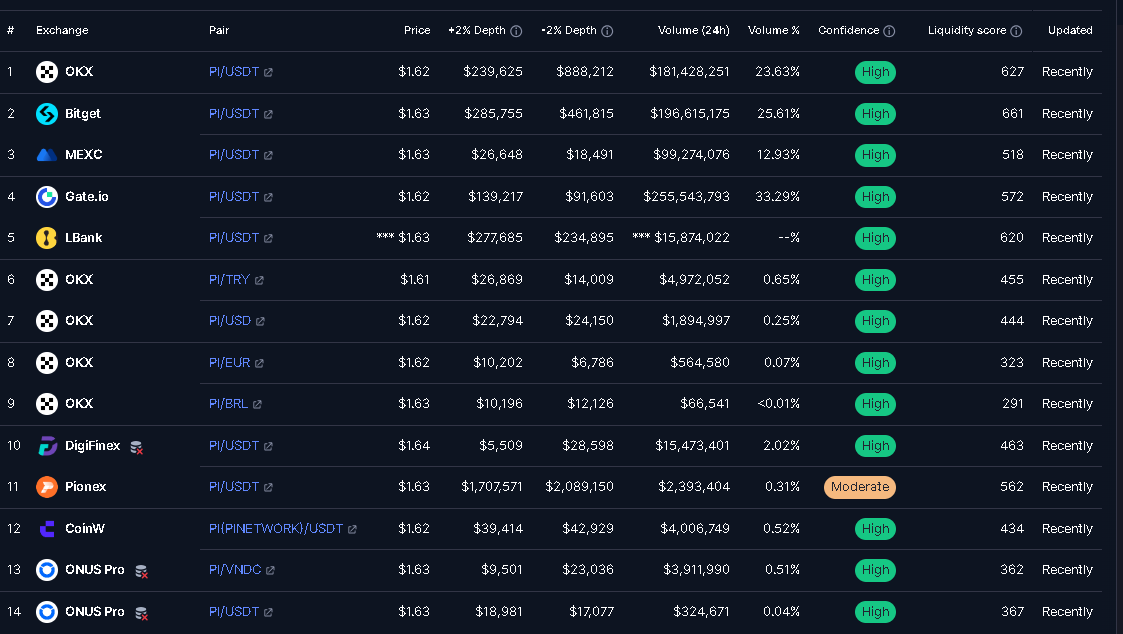Sort by the Price column header
The width and height of the screenshot is (1123, 634).
(x=417, y=30)
